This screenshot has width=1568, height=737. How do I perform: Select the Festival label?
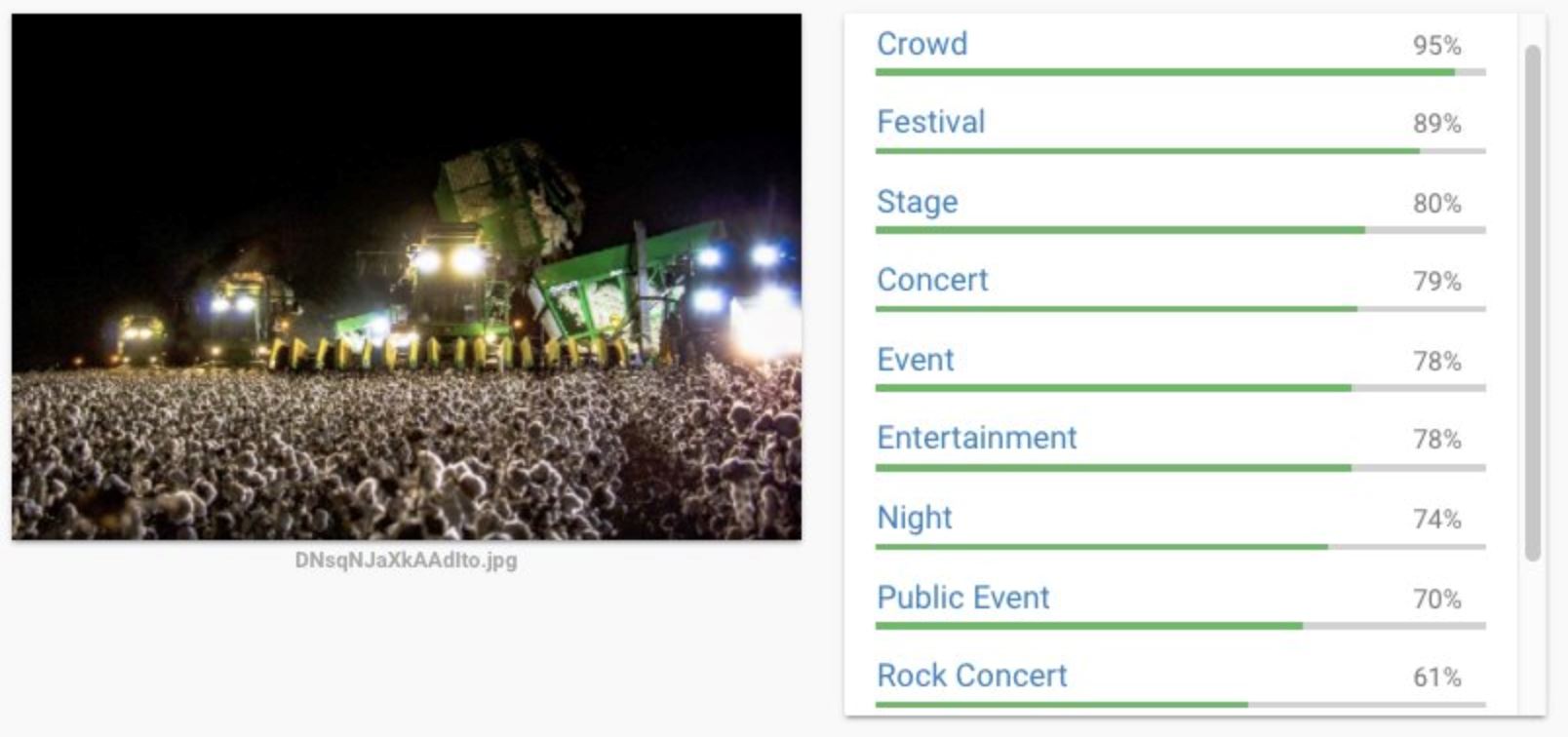929,122
